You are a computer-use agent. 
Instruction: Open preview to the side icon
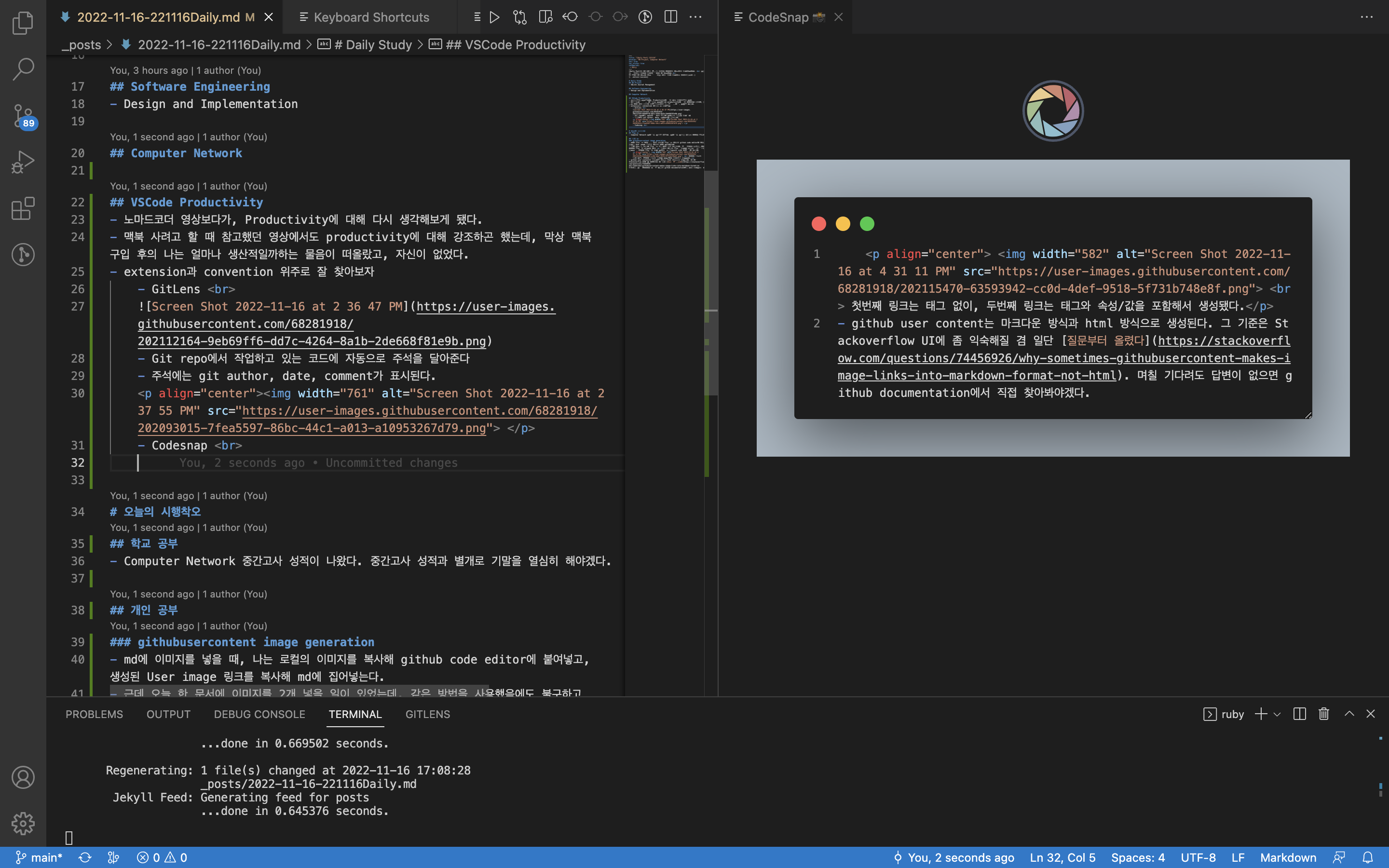click(x=545, y=17)
